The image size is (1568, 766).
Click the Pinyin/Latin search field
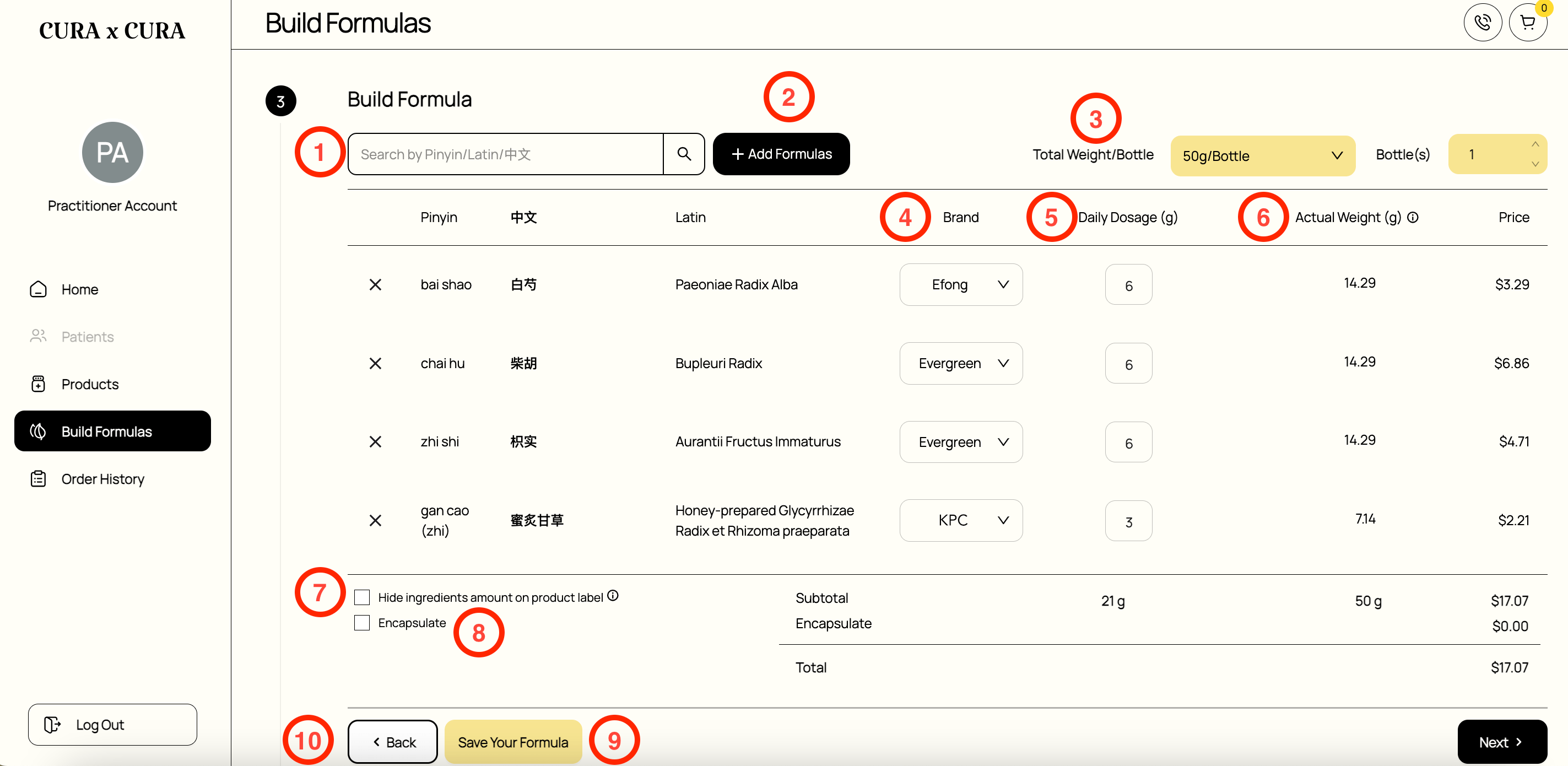[x=505, y=154]
